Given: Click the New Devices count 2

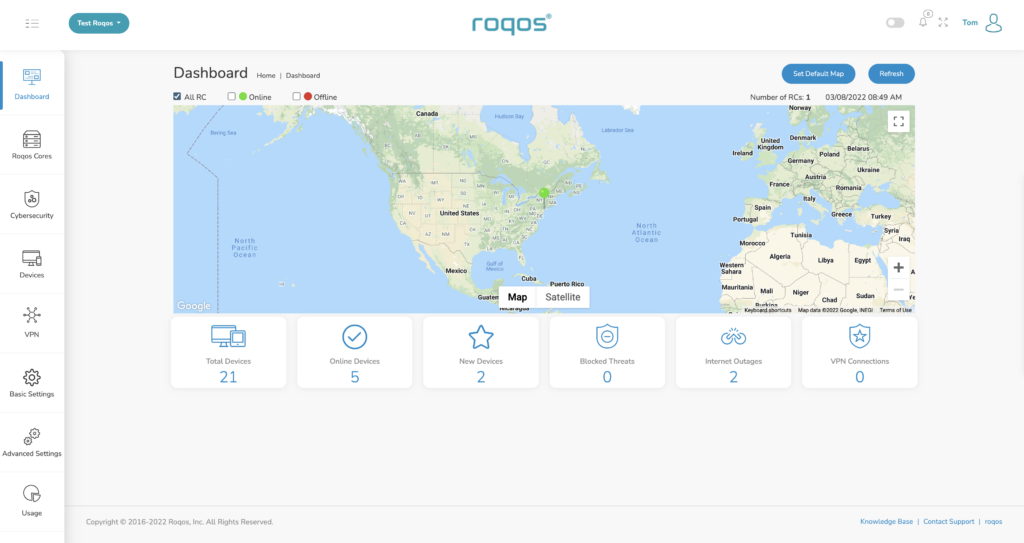Looking at the screenshot, I should coord(481,377).
